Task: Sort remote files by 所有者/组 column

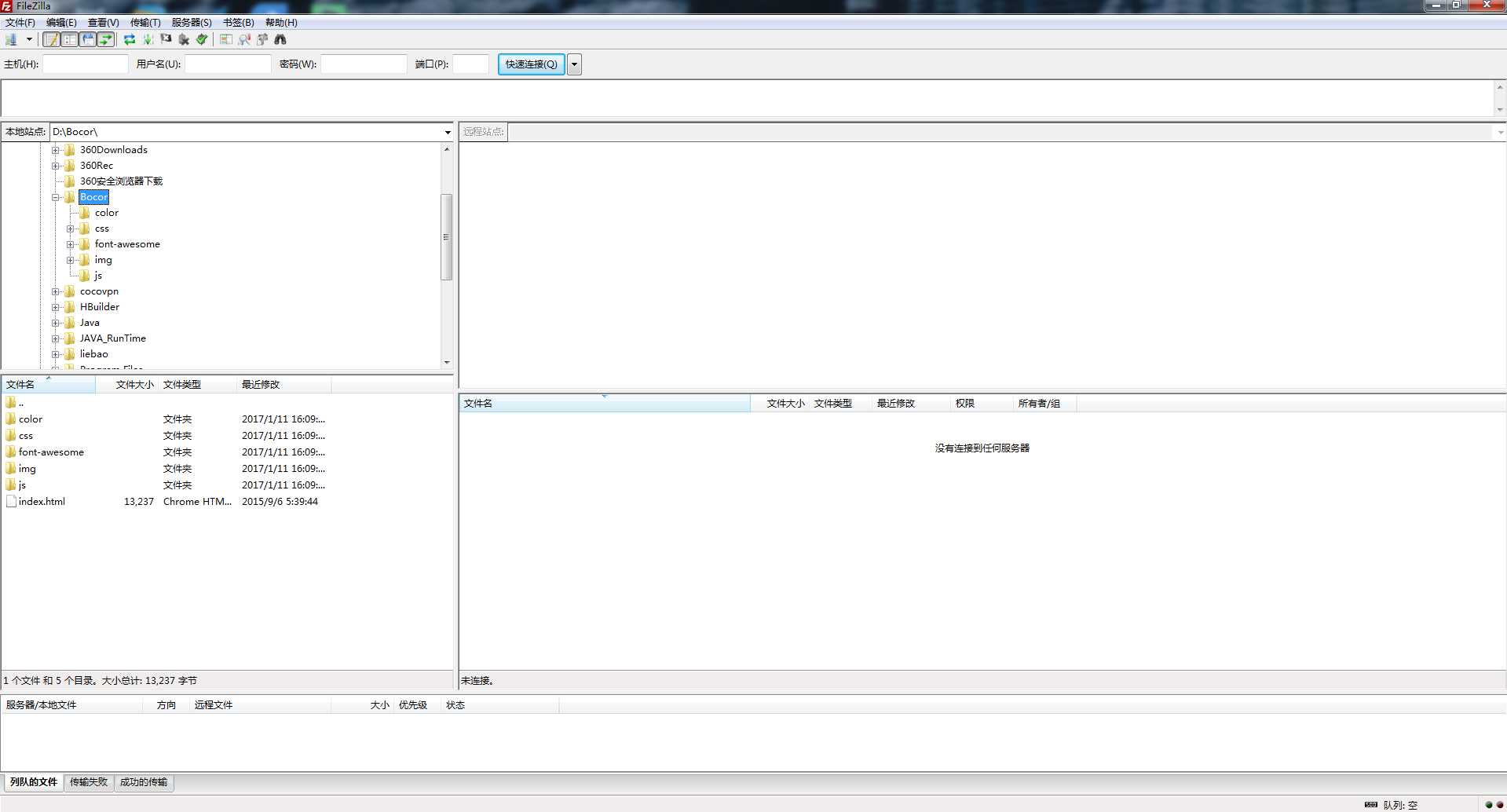Action: pos(1044,404)
